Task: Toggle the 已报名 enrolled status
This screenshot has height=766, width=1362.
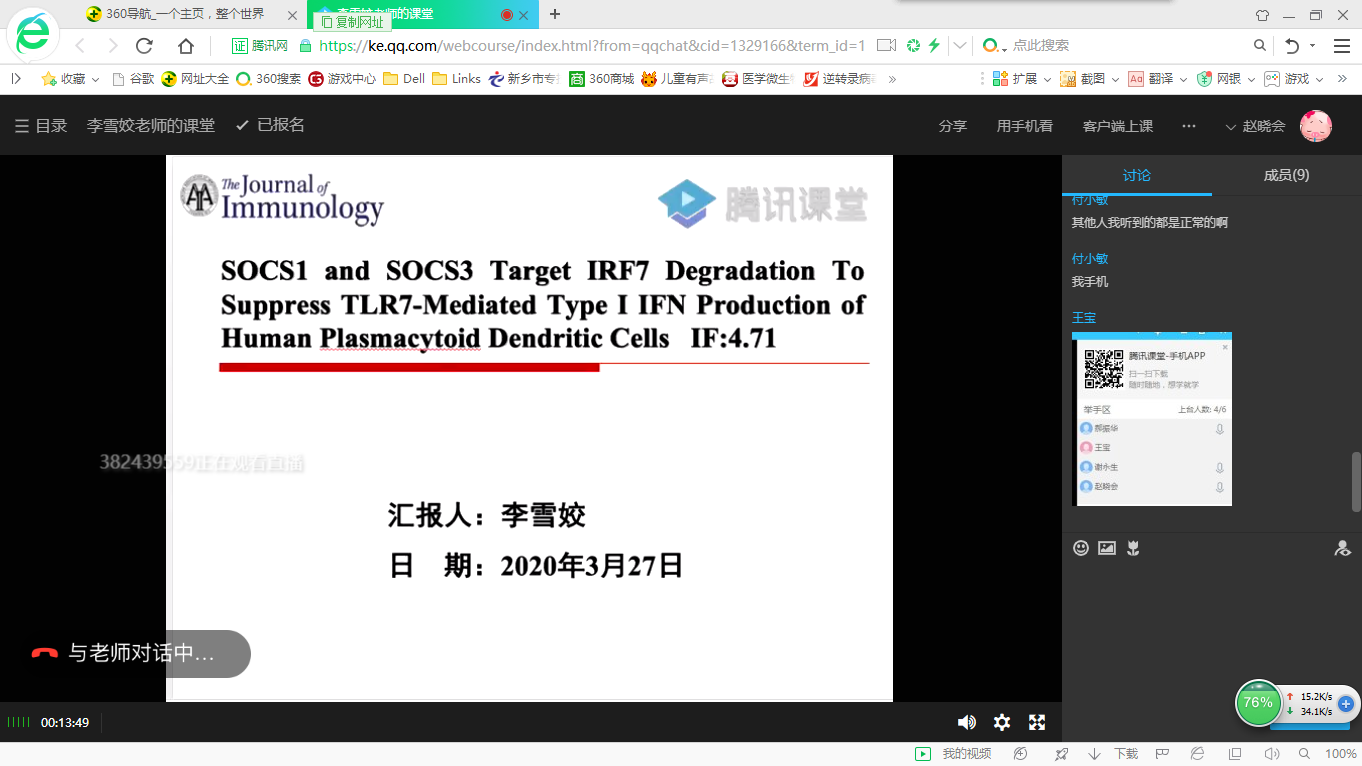Action: pos(270,125)
